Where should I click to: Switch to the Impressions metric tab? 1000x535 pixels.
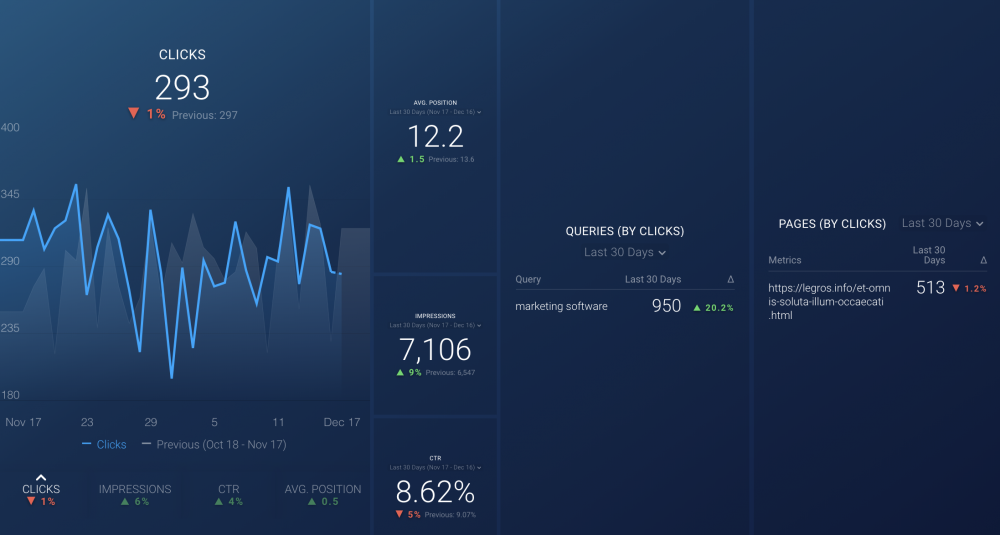[x=135, y=490]
